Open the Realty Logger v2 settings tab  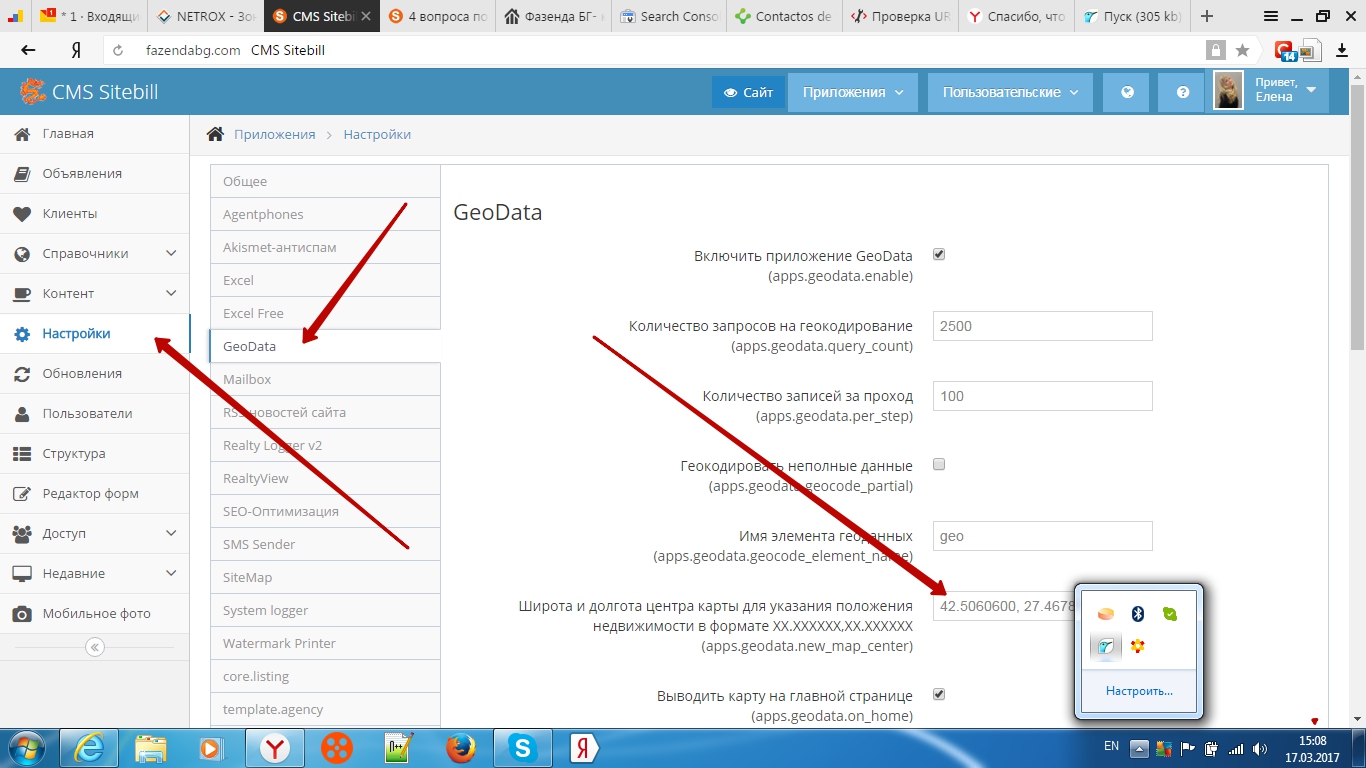[325, 445]
